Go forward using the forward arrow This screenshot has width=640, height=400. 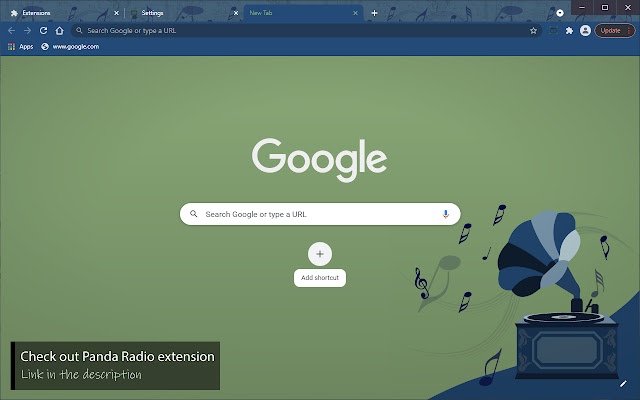click(27, 31)
